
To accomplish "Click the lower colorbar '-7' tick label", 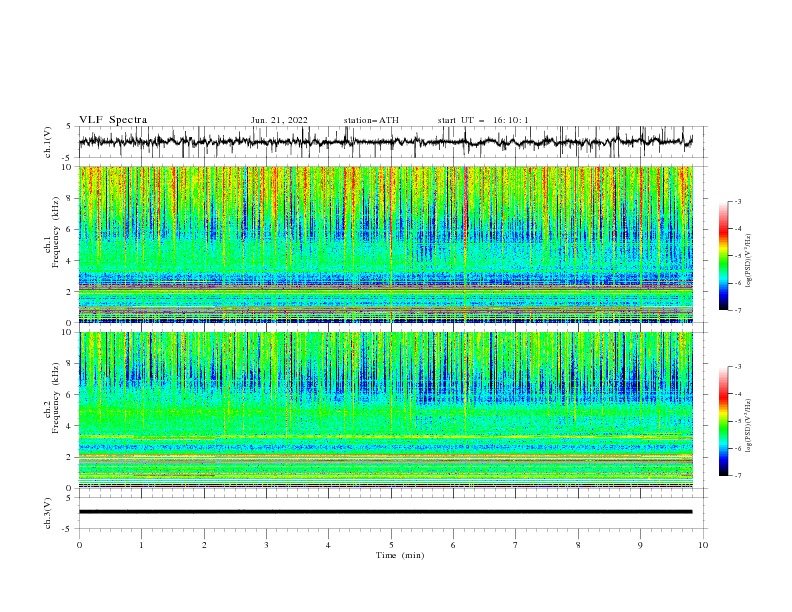I will click(737, 475).
